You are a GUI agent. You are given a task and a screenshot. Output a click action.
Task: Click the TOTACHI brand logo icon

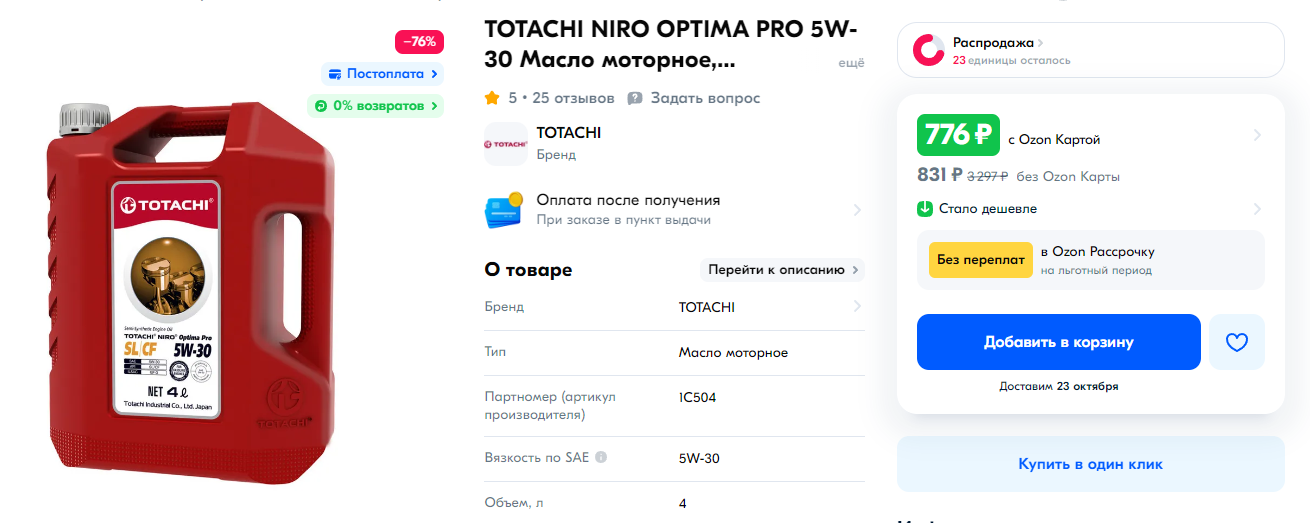(506, 144)
